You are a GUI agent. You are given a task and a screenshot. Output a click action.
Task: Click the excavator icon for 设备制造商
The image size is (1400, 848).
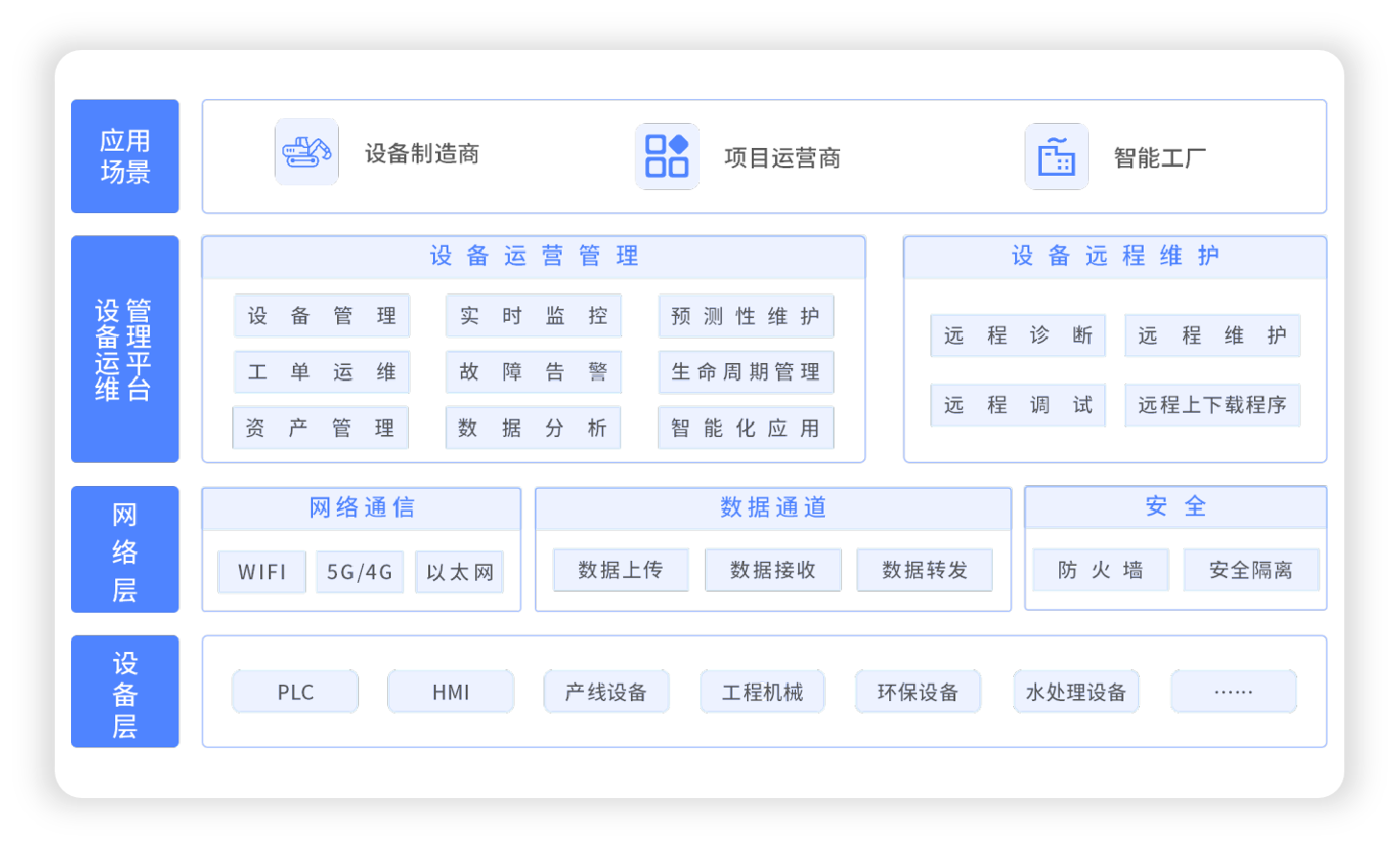tap(306, 152)
